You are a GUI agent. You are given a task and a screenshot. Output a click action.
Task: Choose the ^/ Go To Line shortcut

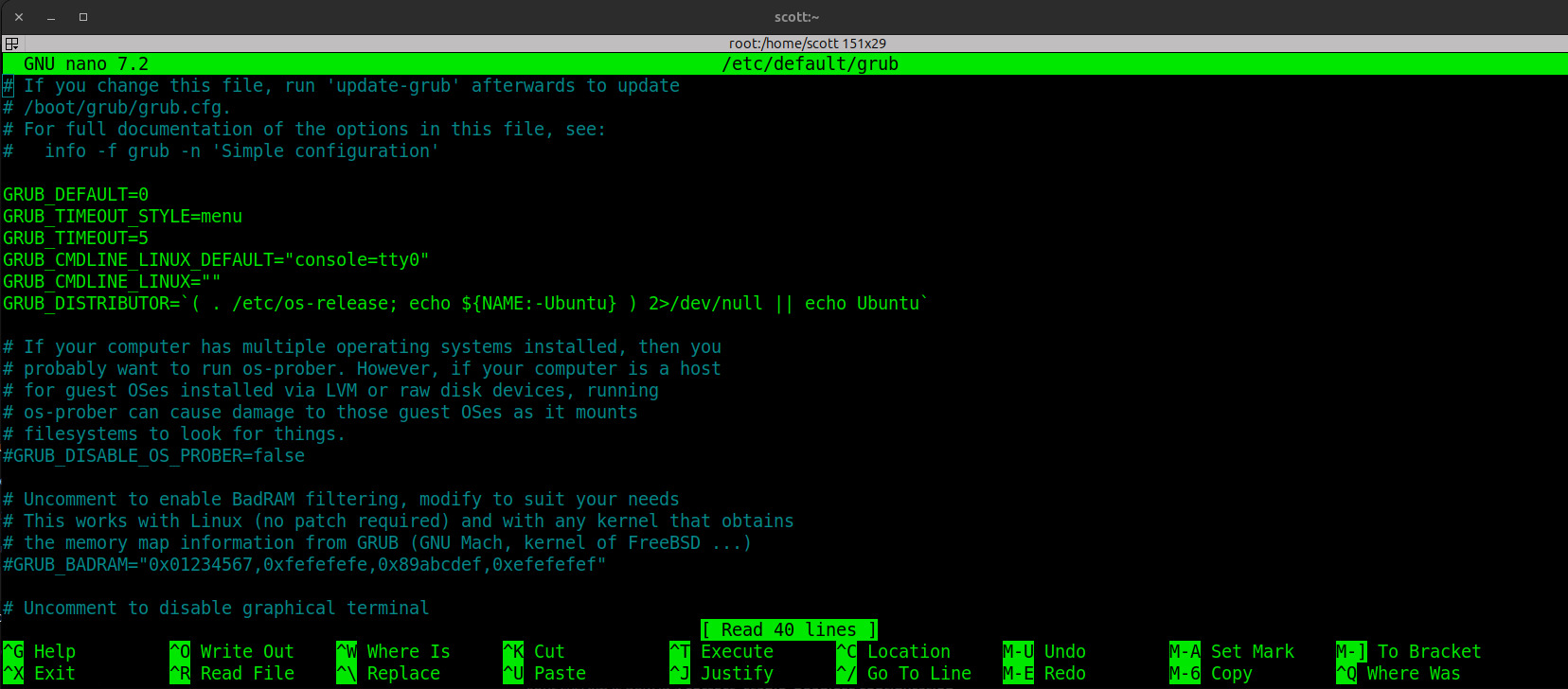click(904, 673)
